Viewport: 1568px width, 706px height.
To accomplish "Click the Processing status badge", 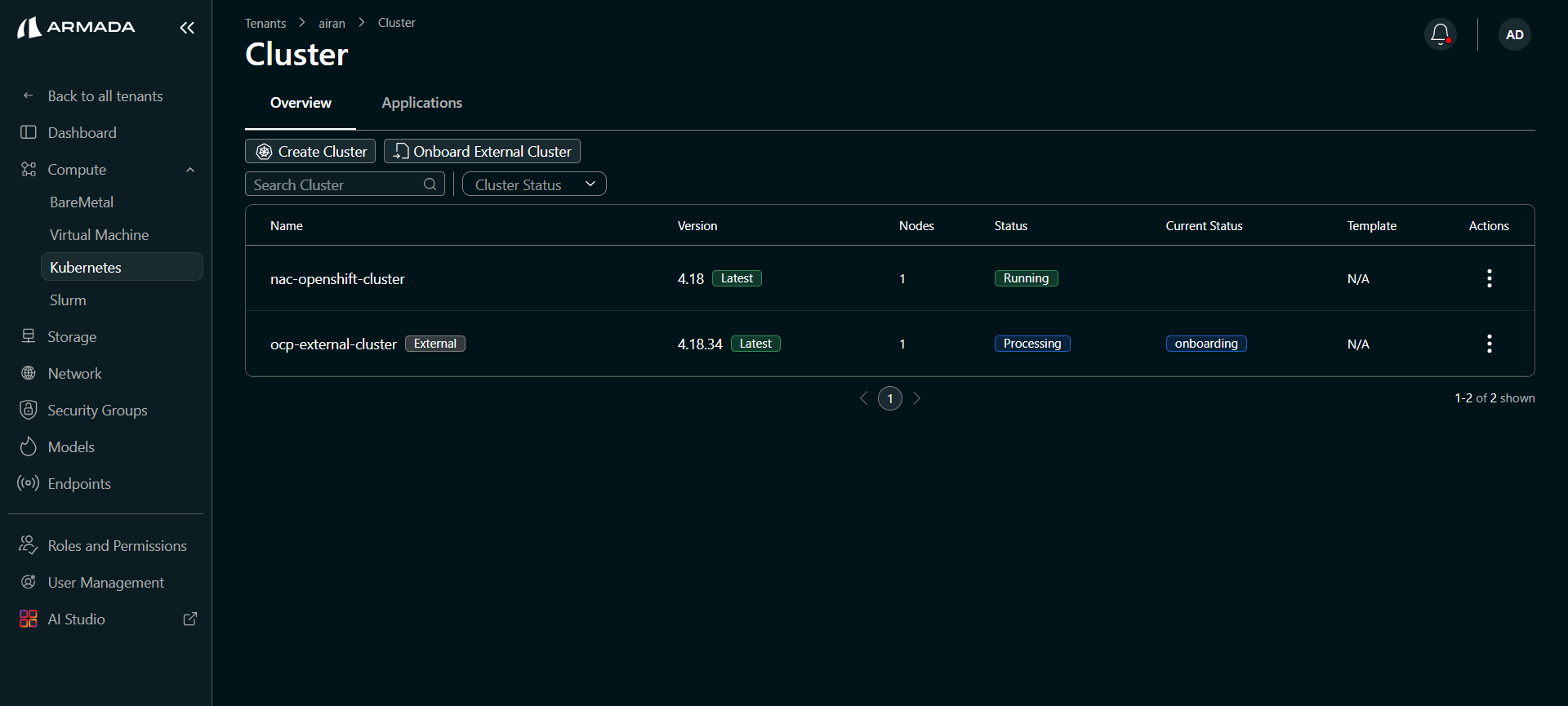I will coord(1032,344).
